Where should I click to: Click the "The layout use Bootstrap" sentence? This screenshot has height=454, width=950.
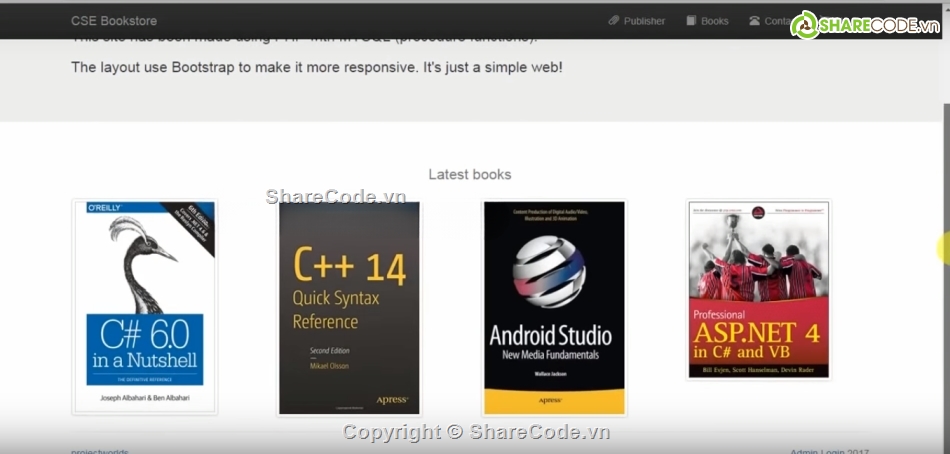[x=316, y=67]
